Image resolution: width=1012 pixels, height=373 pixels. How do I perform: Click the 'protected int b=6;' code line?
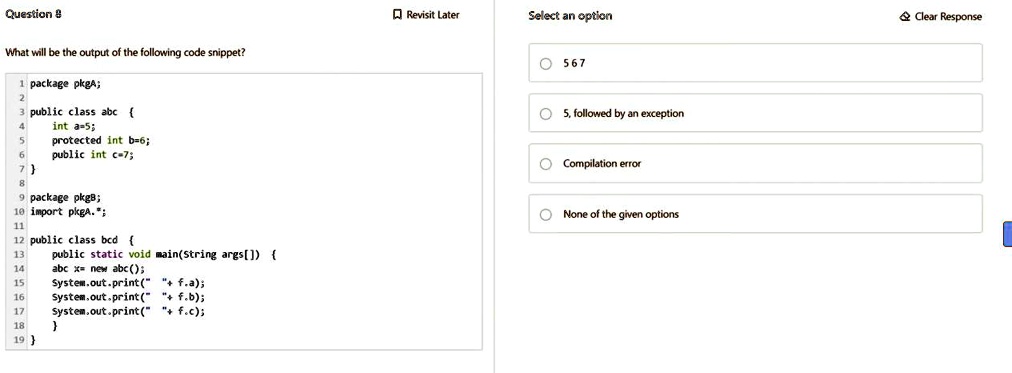(104, 140)
